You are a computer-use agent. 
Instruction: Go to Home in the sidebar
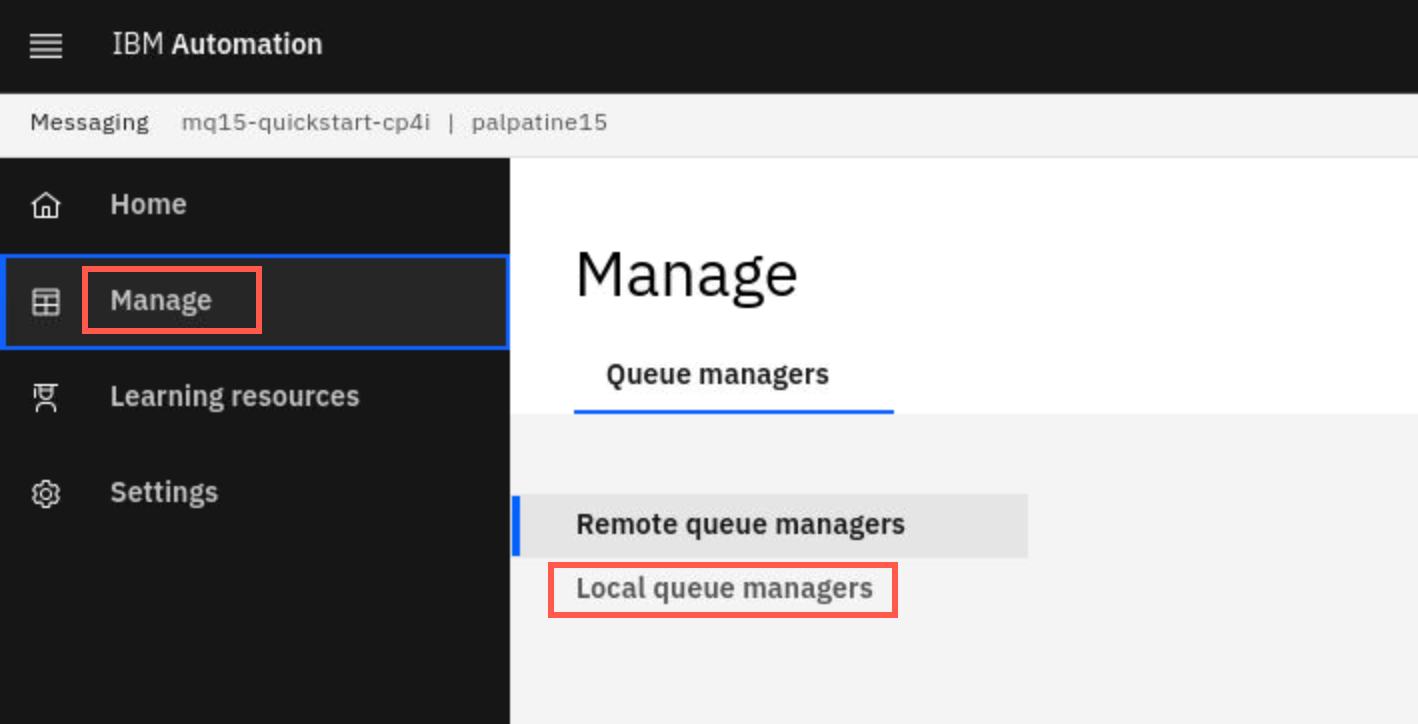pyautogui.click(x=255, y=205)
